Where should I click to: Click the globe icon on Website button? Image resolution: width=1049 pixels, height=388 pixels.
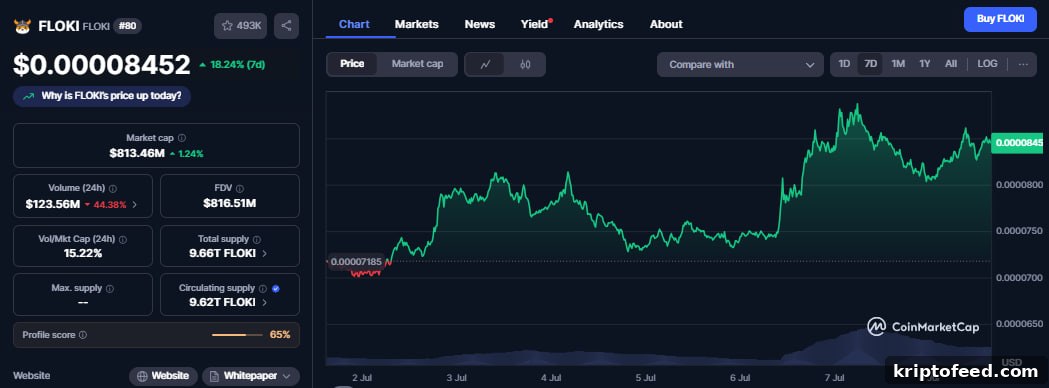142,376
